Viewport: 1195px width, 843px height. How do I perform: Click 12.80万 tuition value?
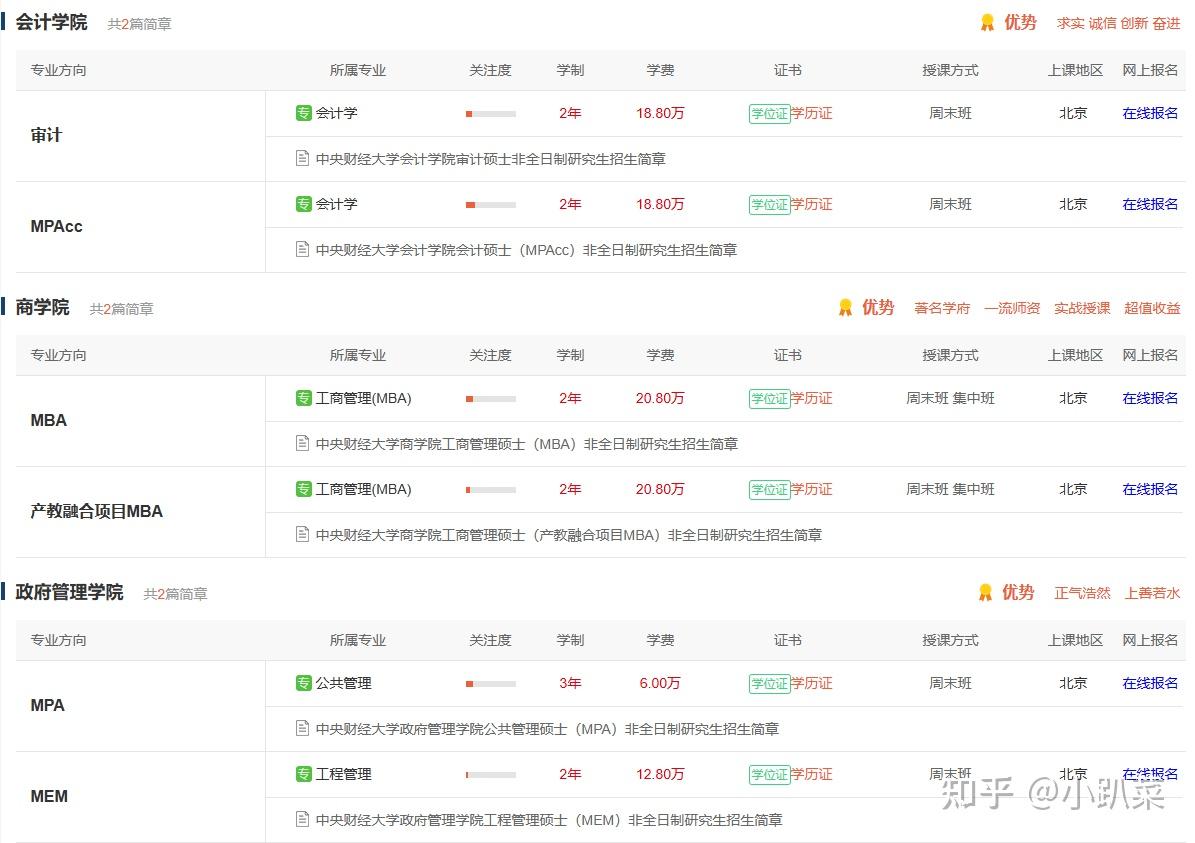(660, 774)
